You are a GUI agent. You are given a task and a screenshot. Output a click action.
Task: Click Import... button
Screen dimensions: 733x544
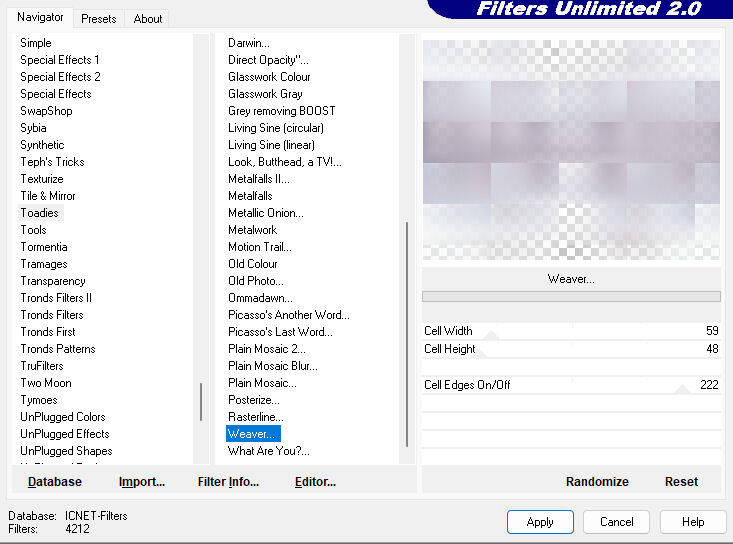point(142,481)
